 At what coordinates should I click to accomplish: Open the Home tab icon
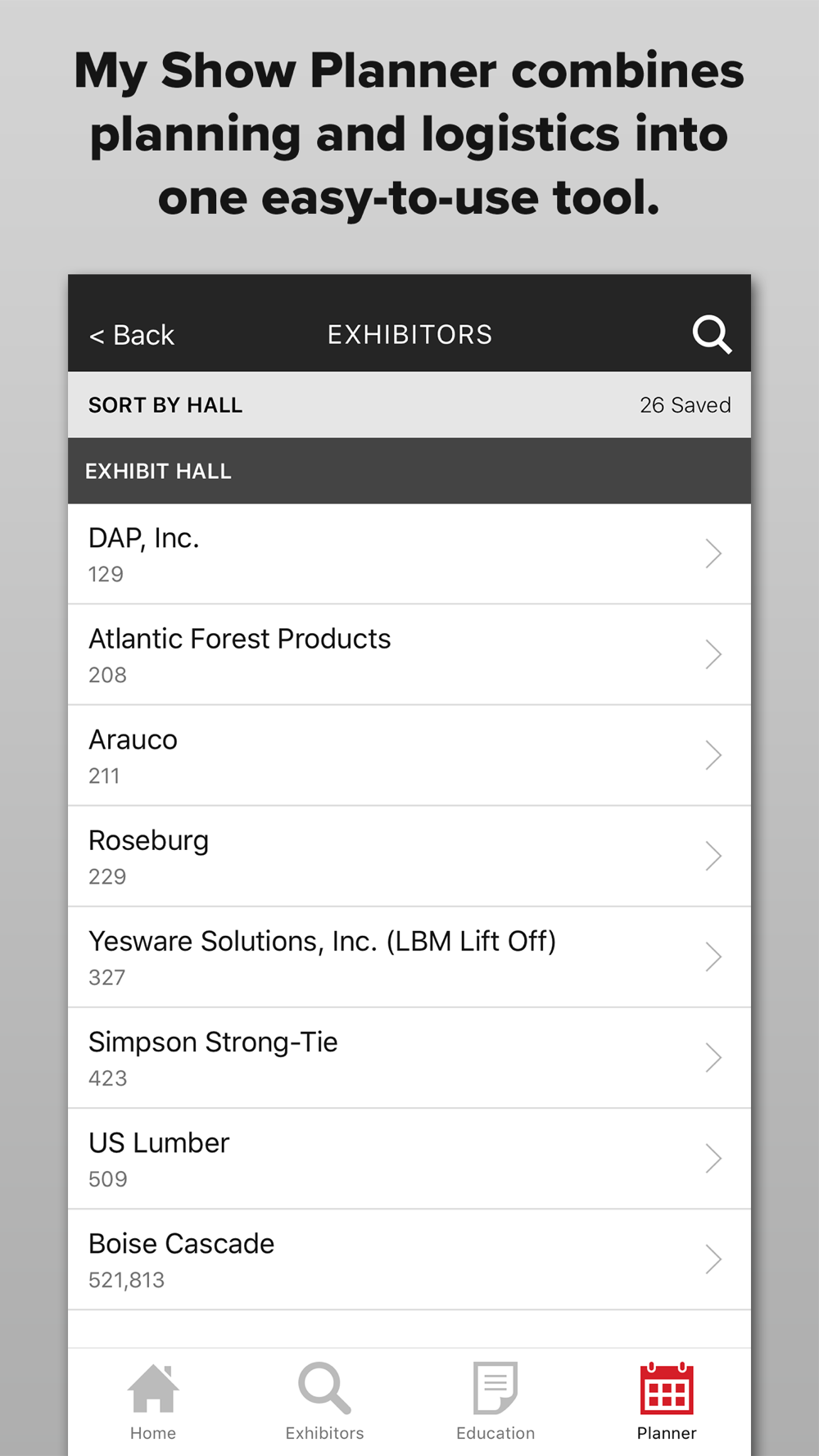pyautogui.click(x=153, y=1388)
